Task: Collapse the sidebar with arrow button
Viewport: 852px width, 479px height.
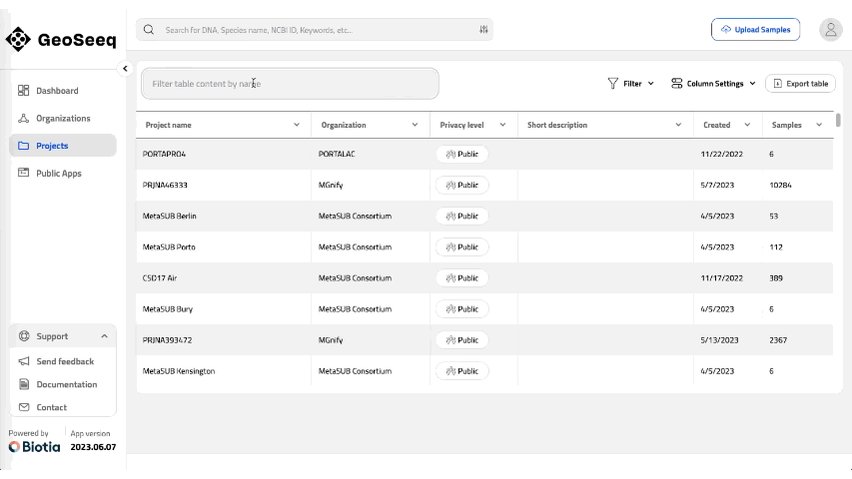Action: click(125, 68)
